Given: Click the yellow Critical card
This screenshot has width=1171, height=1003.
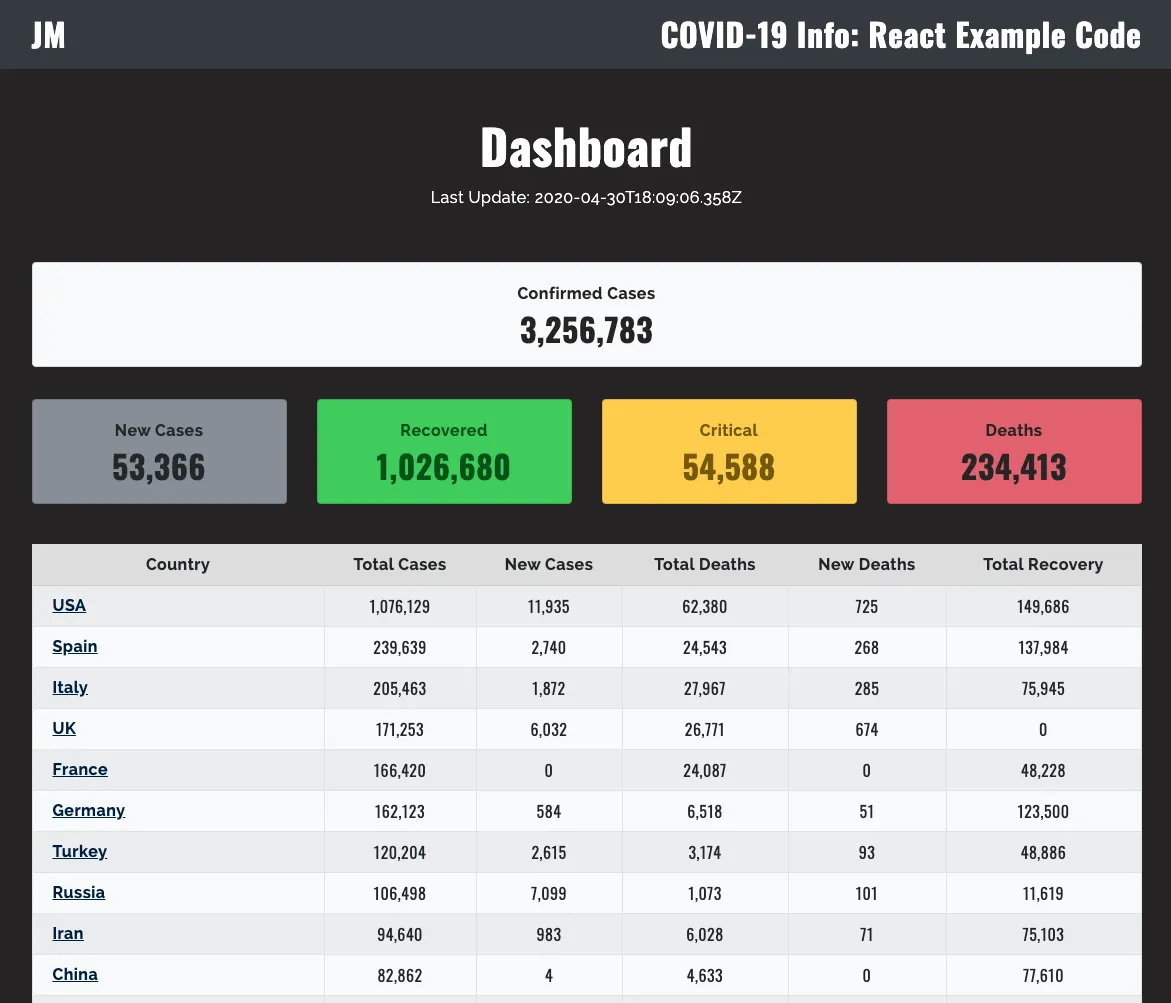Looking at the screenshot, I should click(x=729, y=452).
